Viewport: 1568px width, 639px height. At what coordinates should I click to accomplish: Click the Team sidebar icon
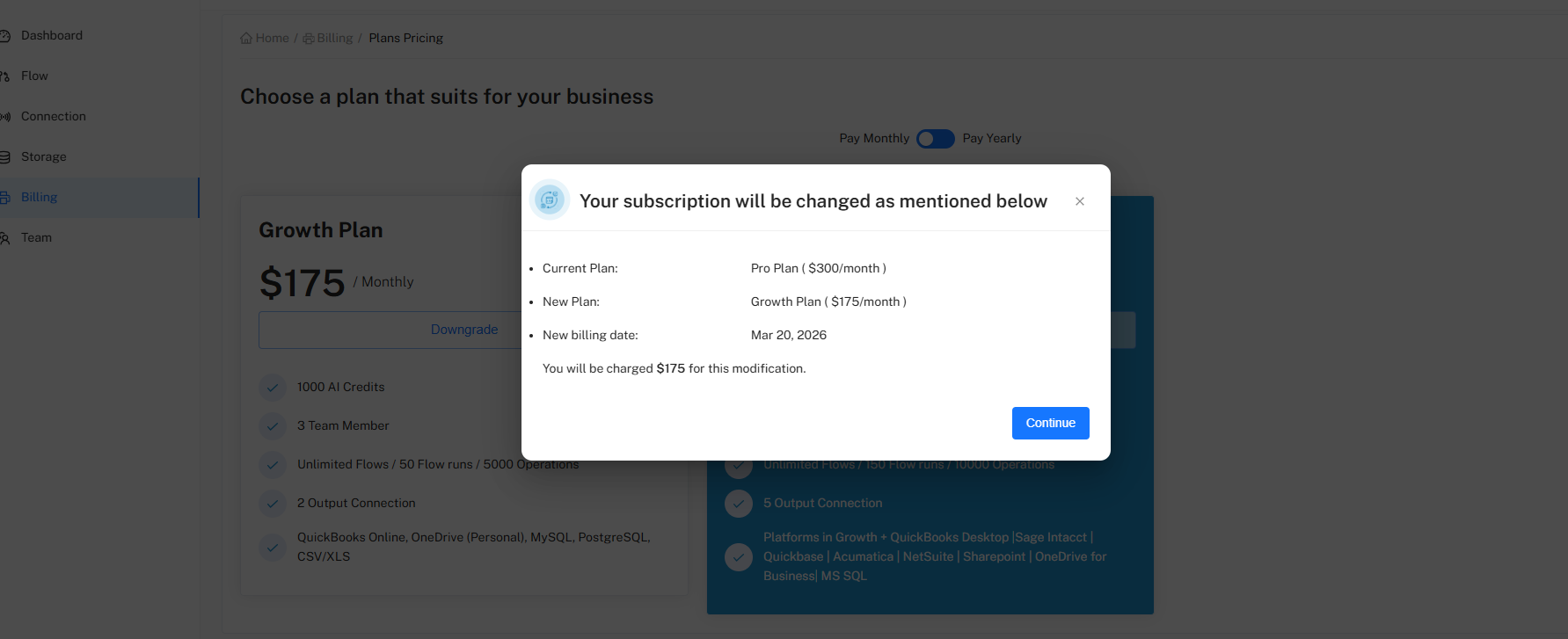click(4, 238)
